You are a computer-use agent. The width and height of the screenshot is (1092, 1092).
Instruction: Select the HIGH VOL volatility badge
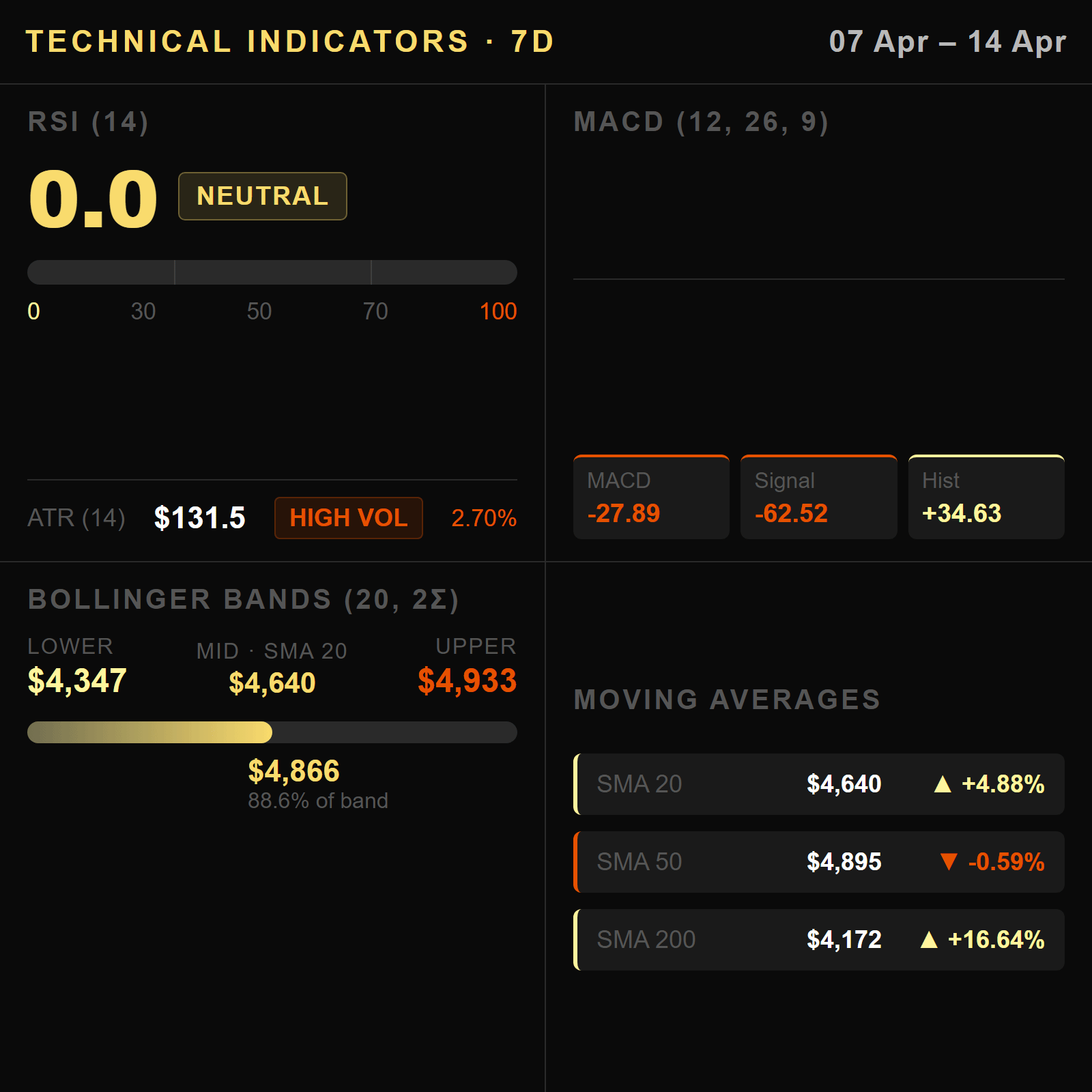coord(348,518)
